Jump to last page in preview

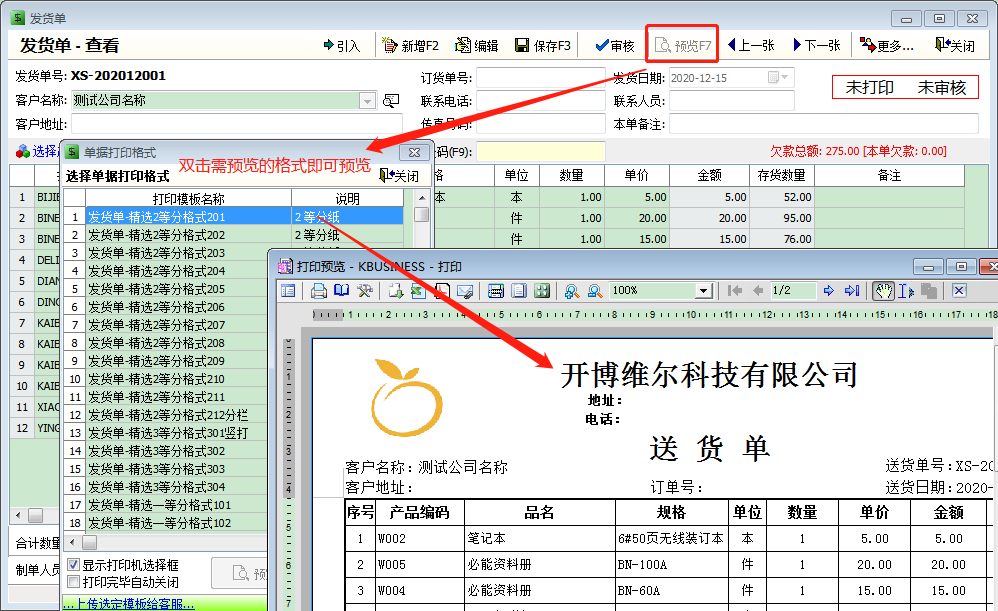tap(852, 291)
